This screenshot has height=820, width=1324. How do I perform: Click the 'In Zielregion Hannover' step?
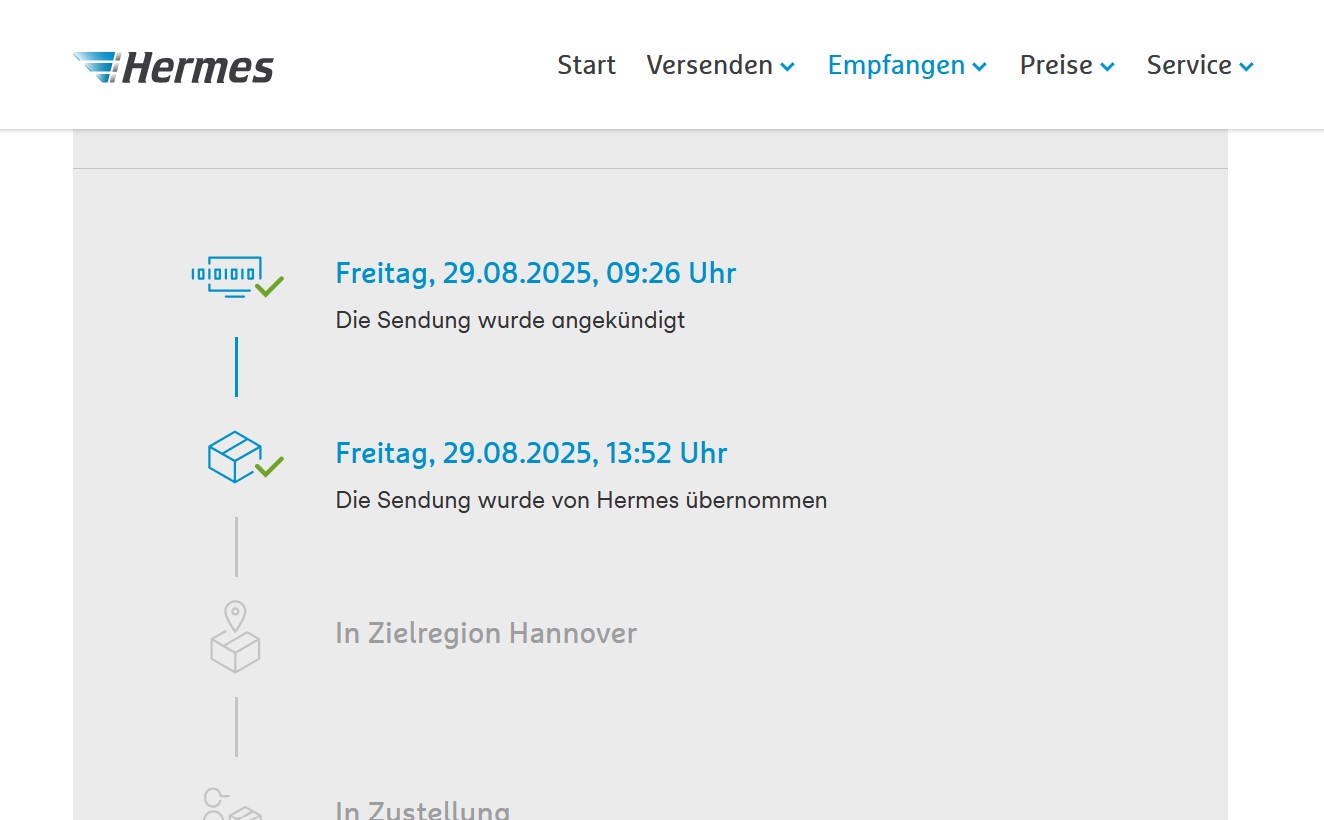click(x=486, y=633)
